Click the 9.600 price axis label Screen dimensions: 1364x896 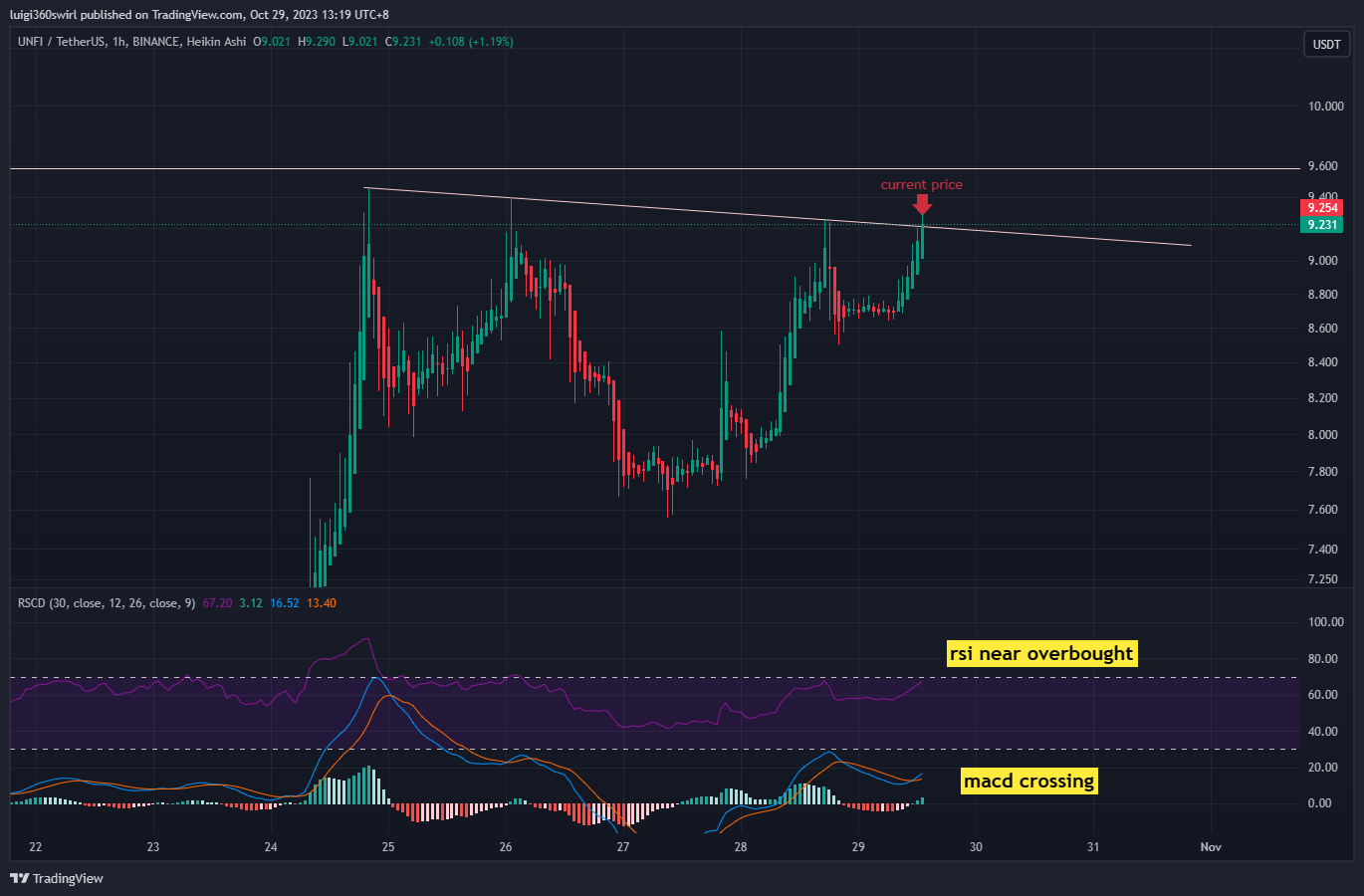(x=1322, y=166)
